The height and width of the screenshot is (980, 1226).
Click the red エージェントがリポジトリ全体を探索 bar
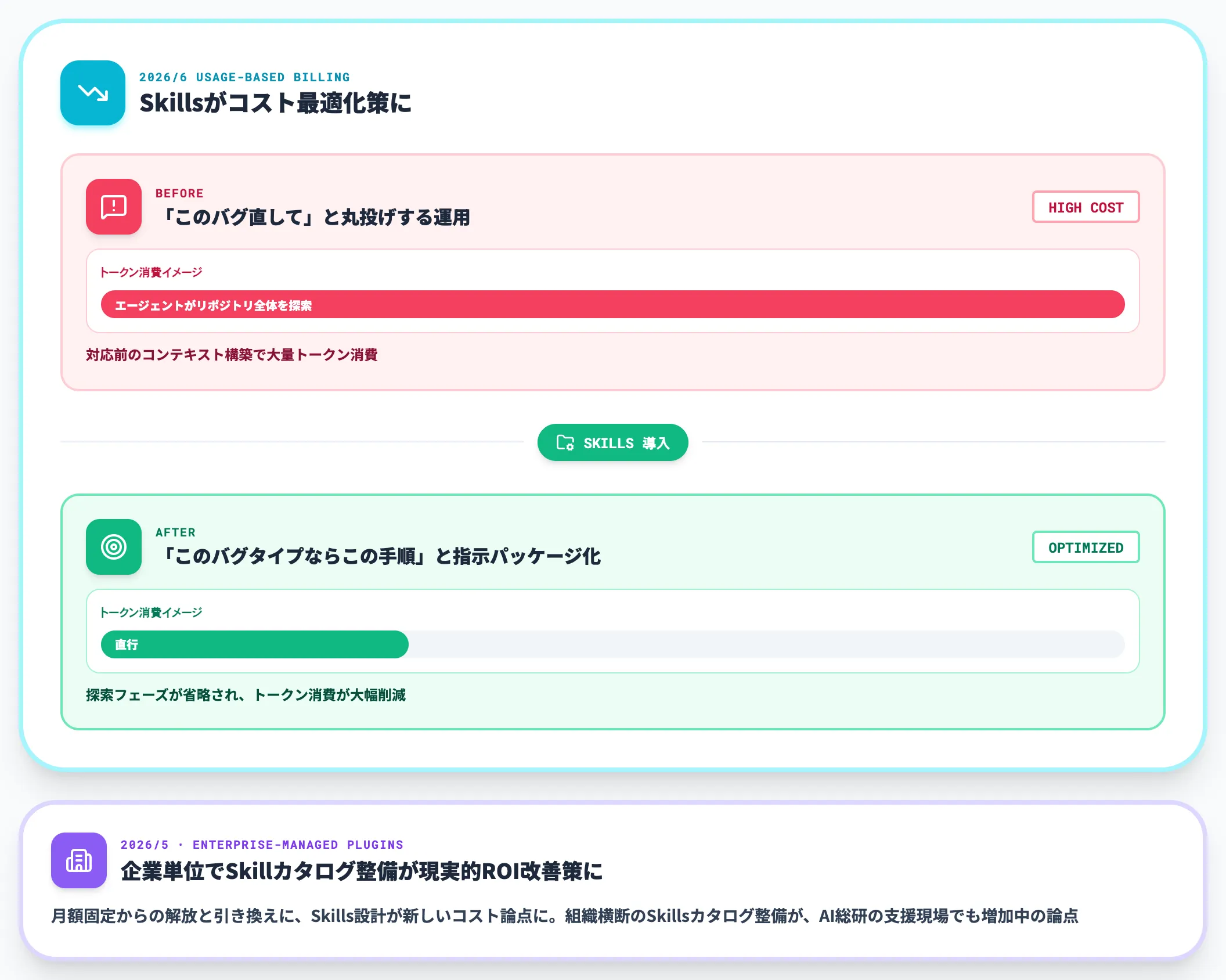613,304
